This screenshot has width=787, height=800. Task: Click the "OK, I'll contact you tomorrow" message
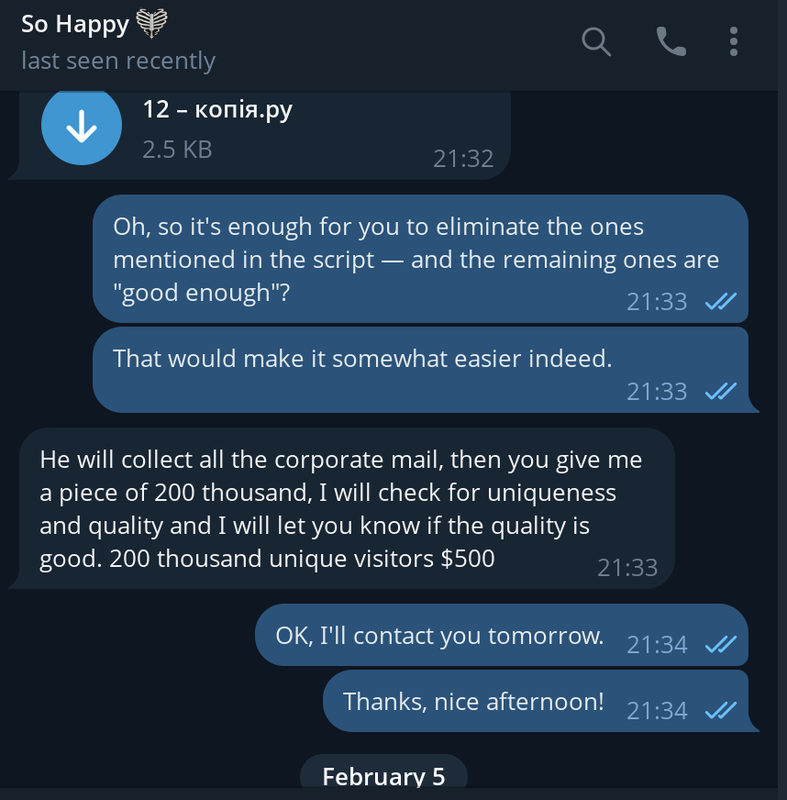(440, 635)
